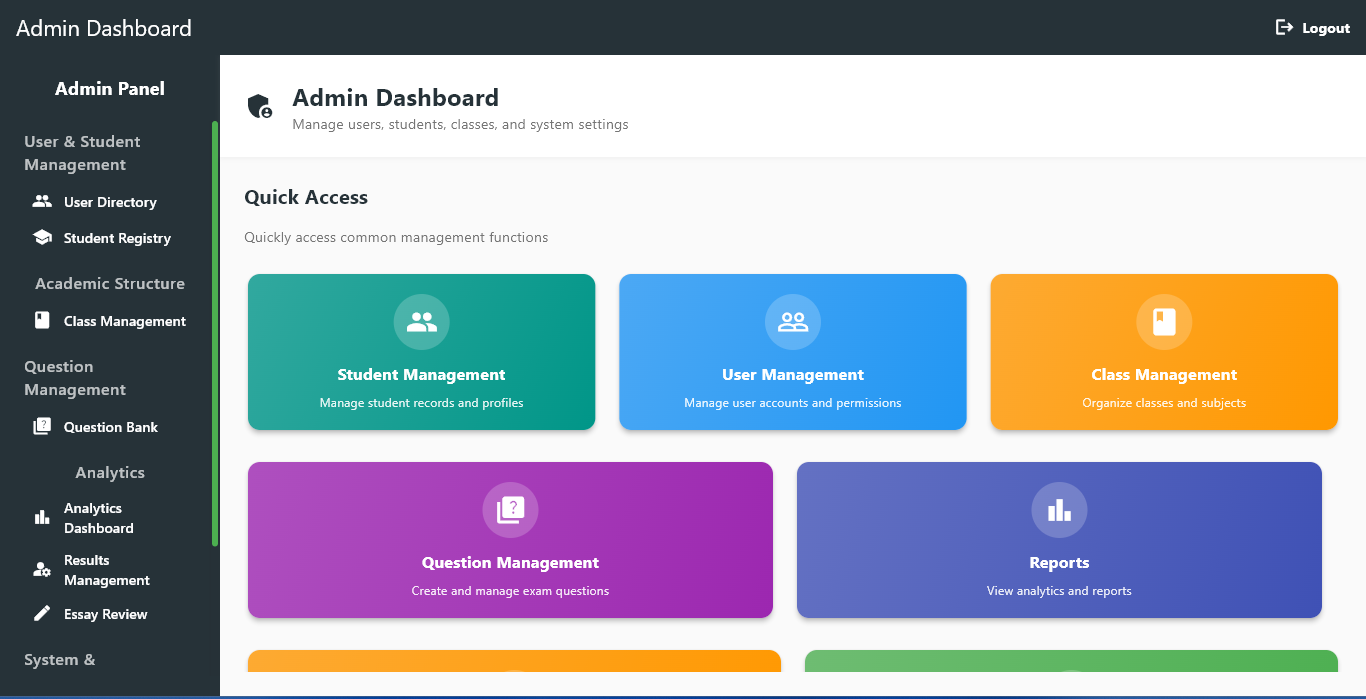This screenshot has height=699, width=1366.
Task: Open Essay Review using the pencil icon
Action: coord(42,613)
